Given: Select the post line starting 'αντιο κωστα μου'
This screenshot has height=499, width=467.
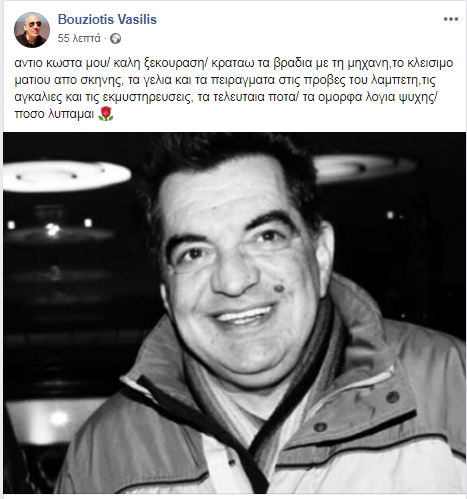Looking at the screenshot, I should (234, 63).
